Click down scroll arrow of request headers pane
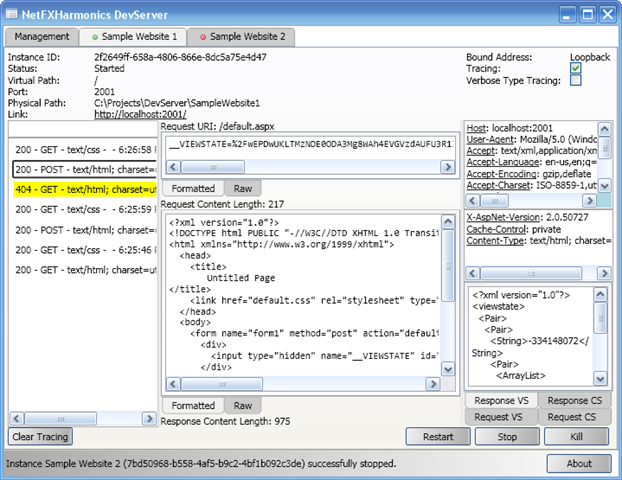The height and width of the screenshot is (480, 622). [604, 185]
